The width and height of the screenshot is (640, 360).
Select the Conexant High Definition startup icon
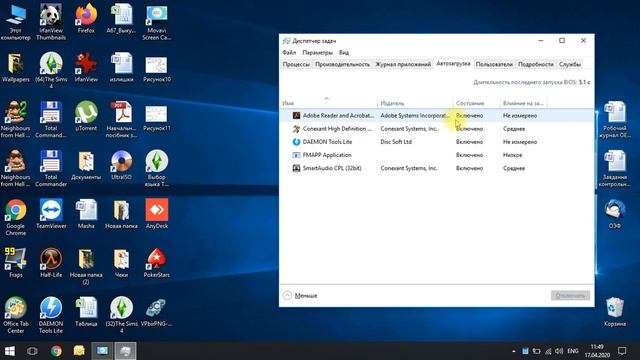[296, 129]
